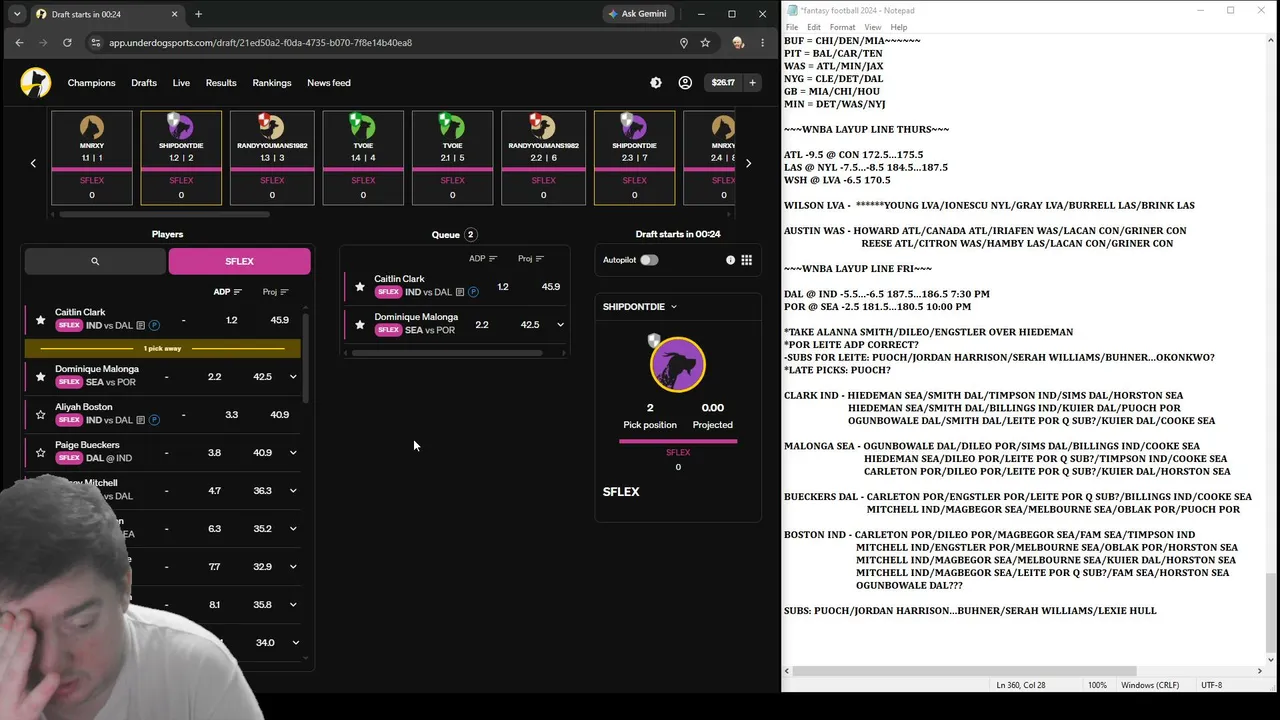Screen dimensions: 1280x720
Task: Open the SHIPDONTDIE team dropdown
Action: [x=640, y=307]
